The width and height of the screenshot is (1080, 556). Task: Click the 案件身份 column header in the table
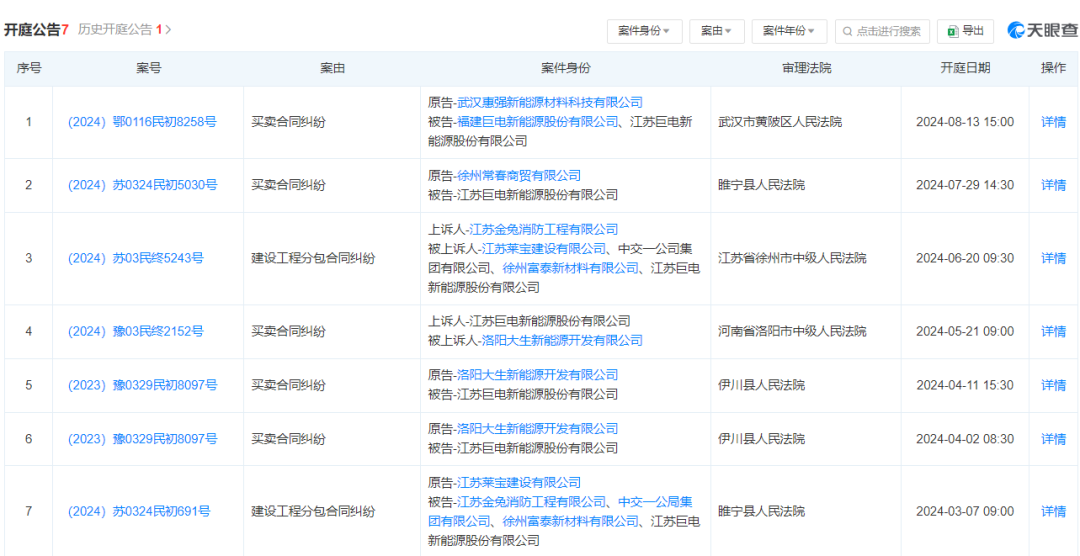coord(565,68)
